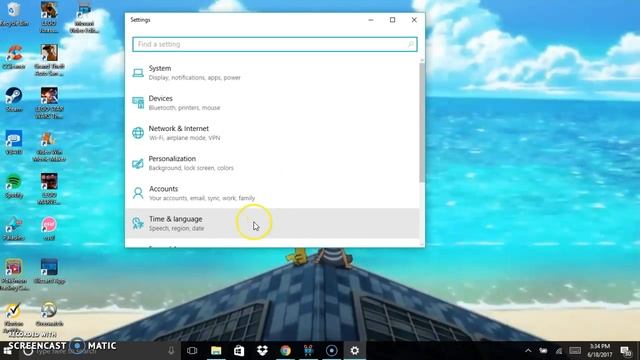This screenshot has height=360, width=640.
Task: Open the Overwatch desktop shortcut
Action: [49, 314]
